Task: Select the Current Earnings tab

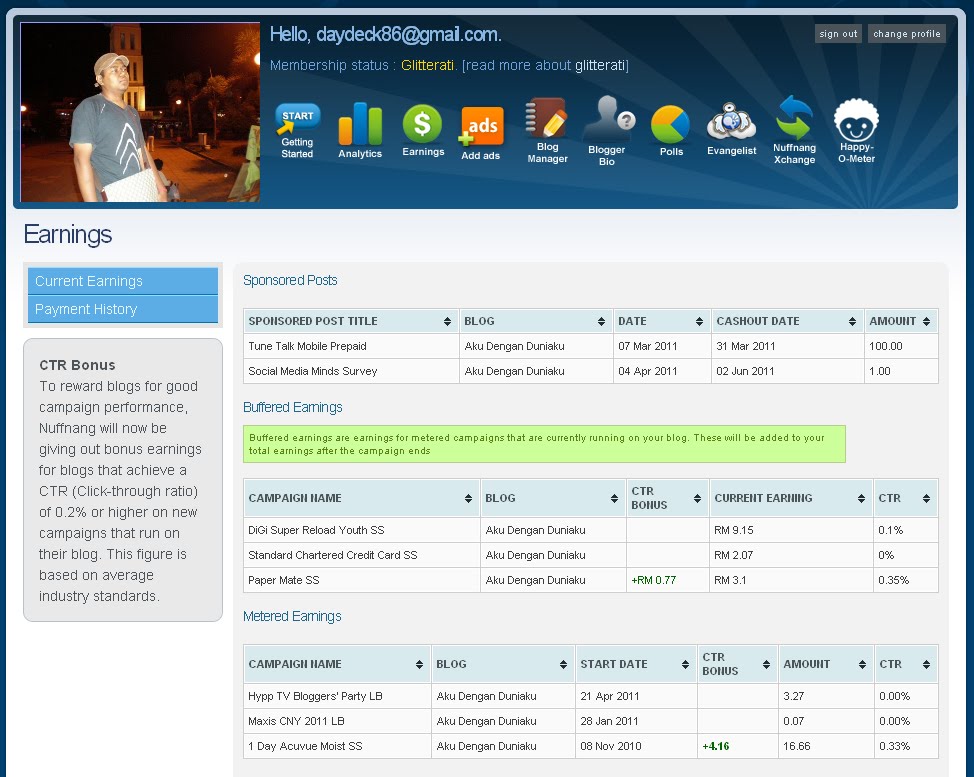Action: [123, 281]
